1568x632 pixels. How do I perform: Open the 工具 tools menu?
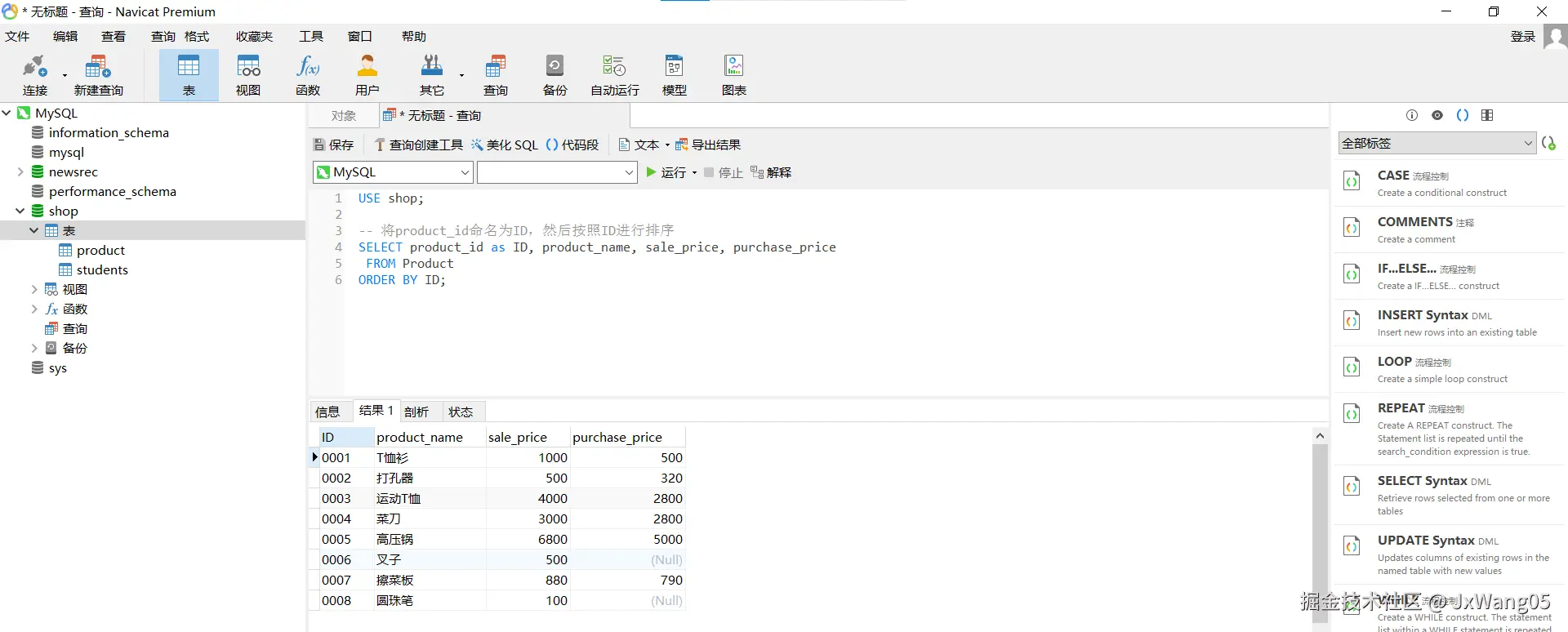point(311,37)
